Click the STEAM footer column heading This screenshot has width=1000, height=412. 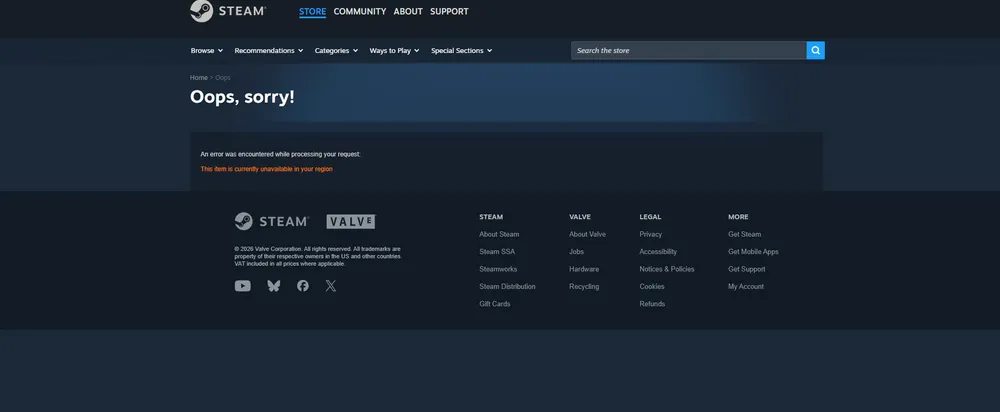(x=491, y=217)
